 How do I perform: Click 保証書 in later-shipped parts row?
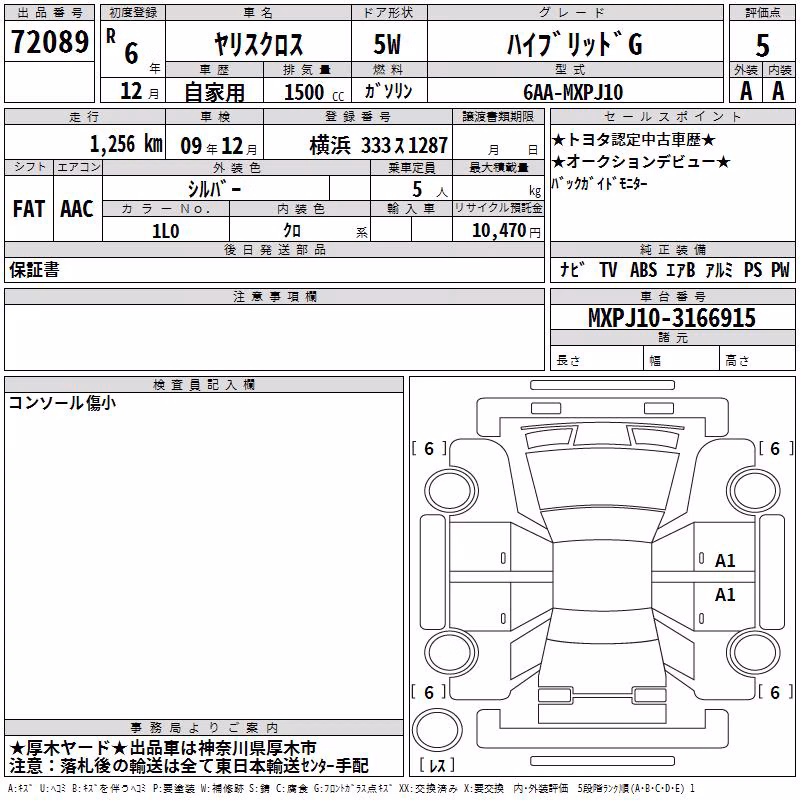coord(34,270)
